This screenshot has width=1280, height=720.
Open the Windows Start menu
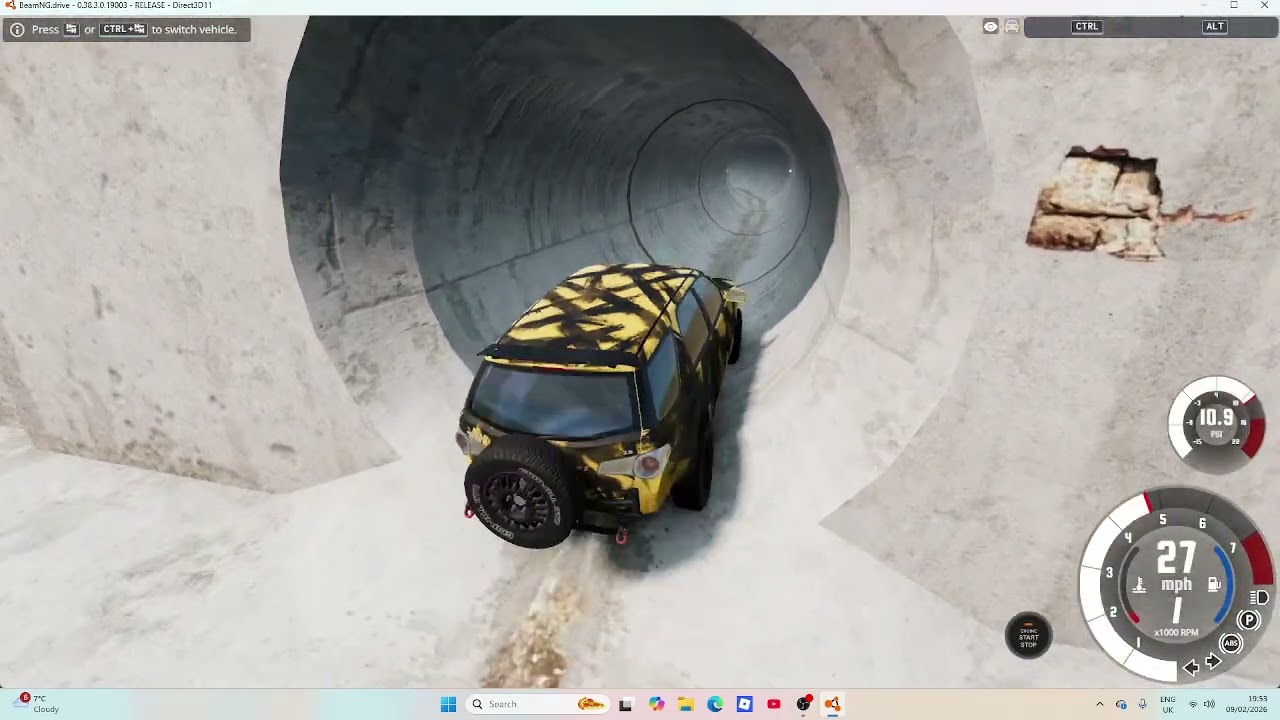(448, 704)
